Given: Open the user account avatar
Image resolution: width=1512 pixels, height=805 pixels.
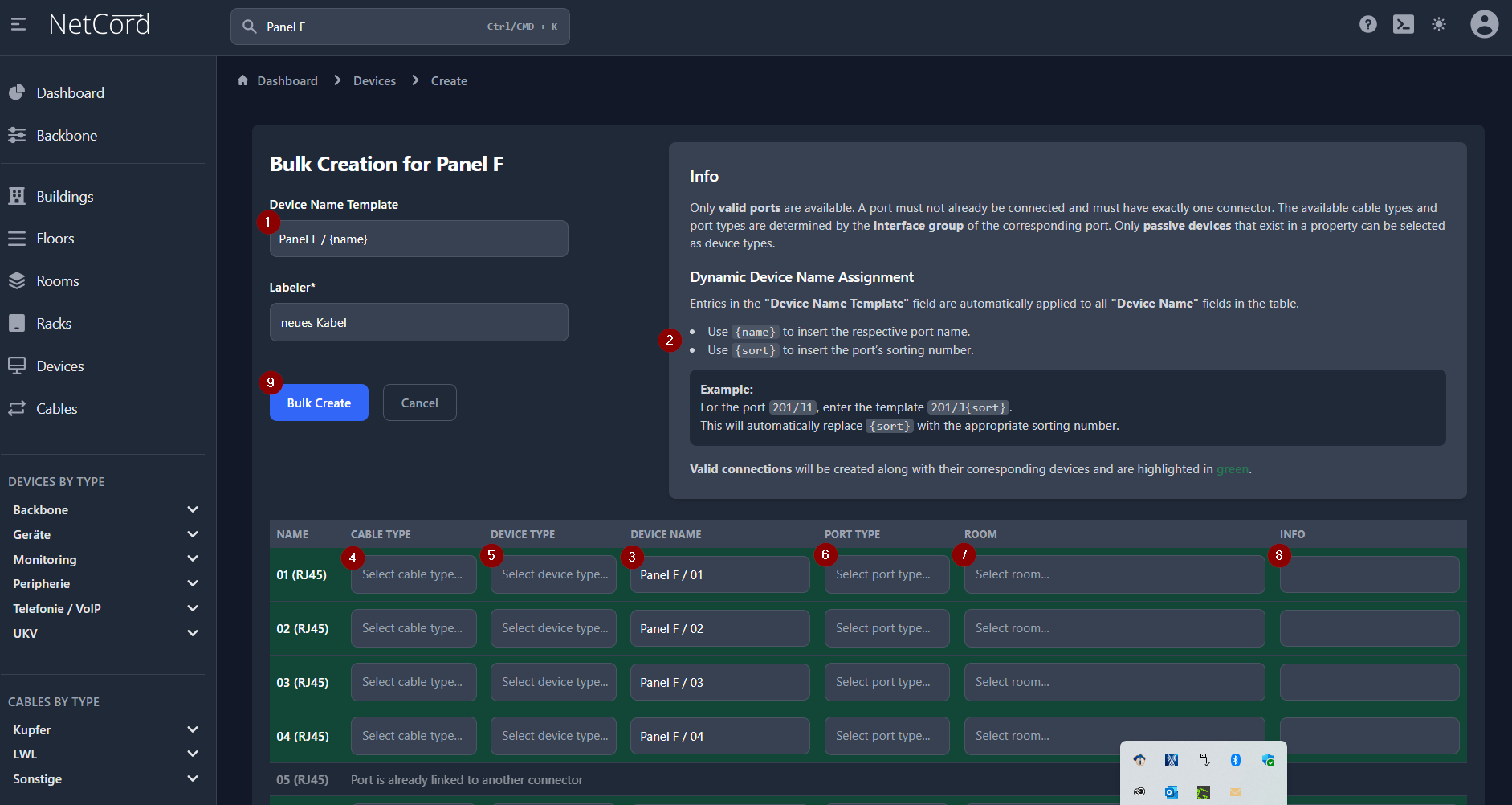Looking at the screenshot, I should 1483,25.
